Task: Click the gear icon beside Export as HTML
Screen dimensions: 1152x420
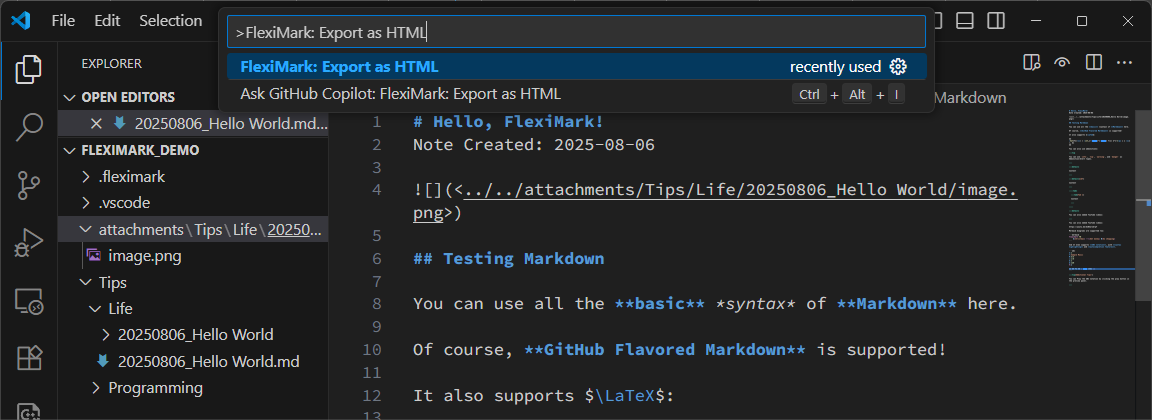Action: click(898, 67)
